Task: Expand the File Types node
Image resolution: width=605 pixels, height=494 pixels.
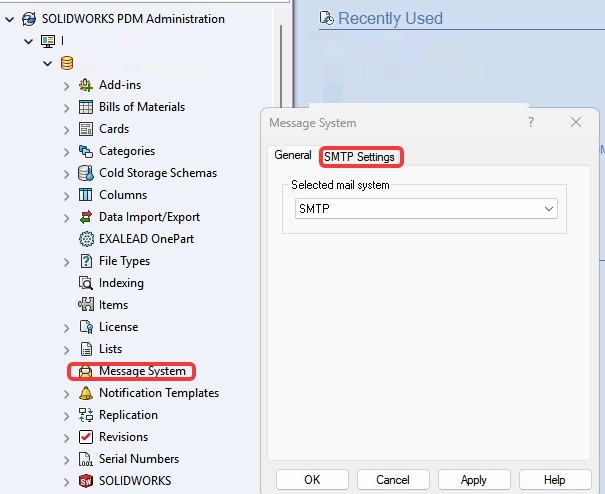Action: [67, 262]
